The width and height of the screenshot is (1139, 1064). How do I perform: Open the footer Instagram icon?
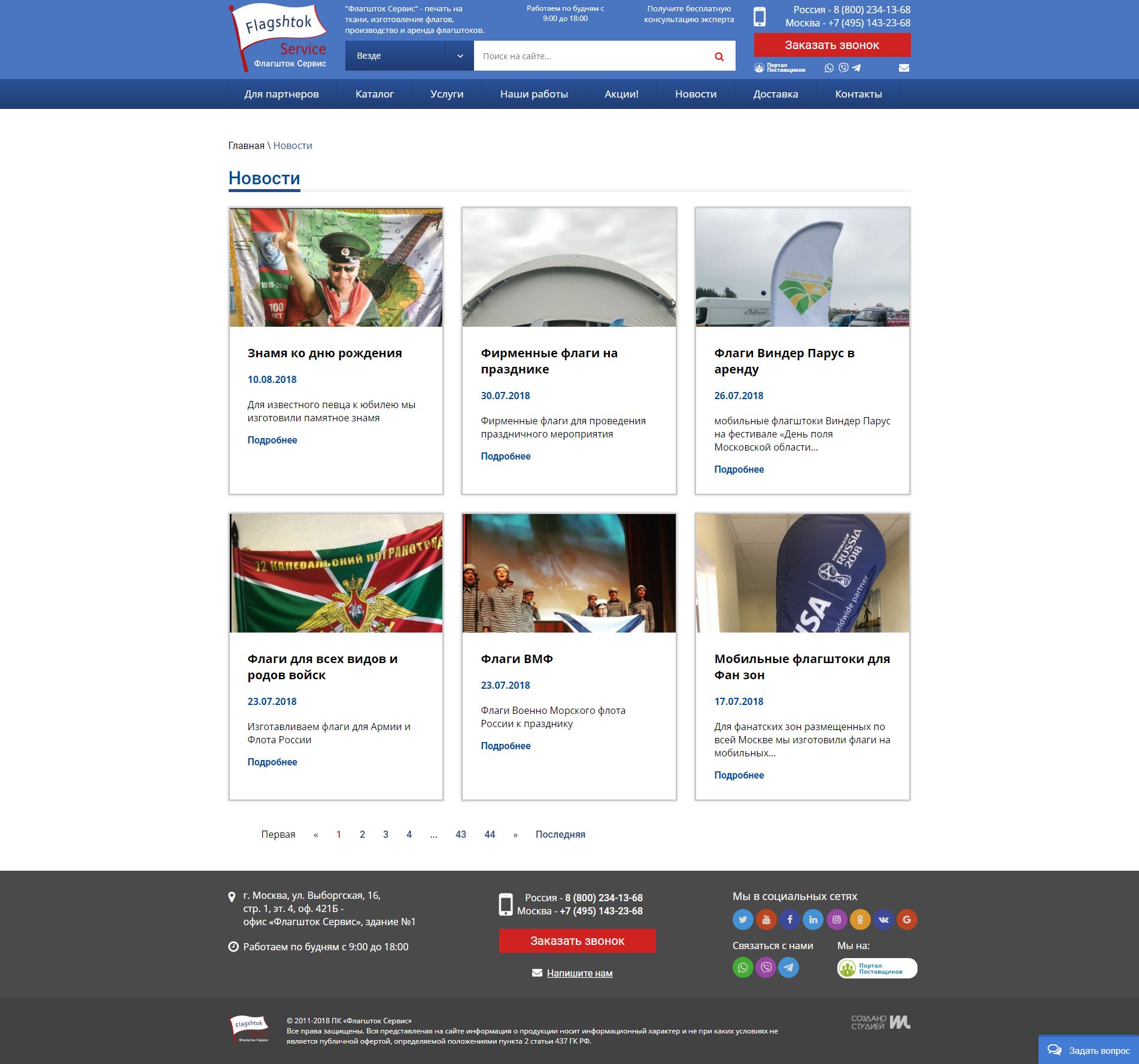837,919
